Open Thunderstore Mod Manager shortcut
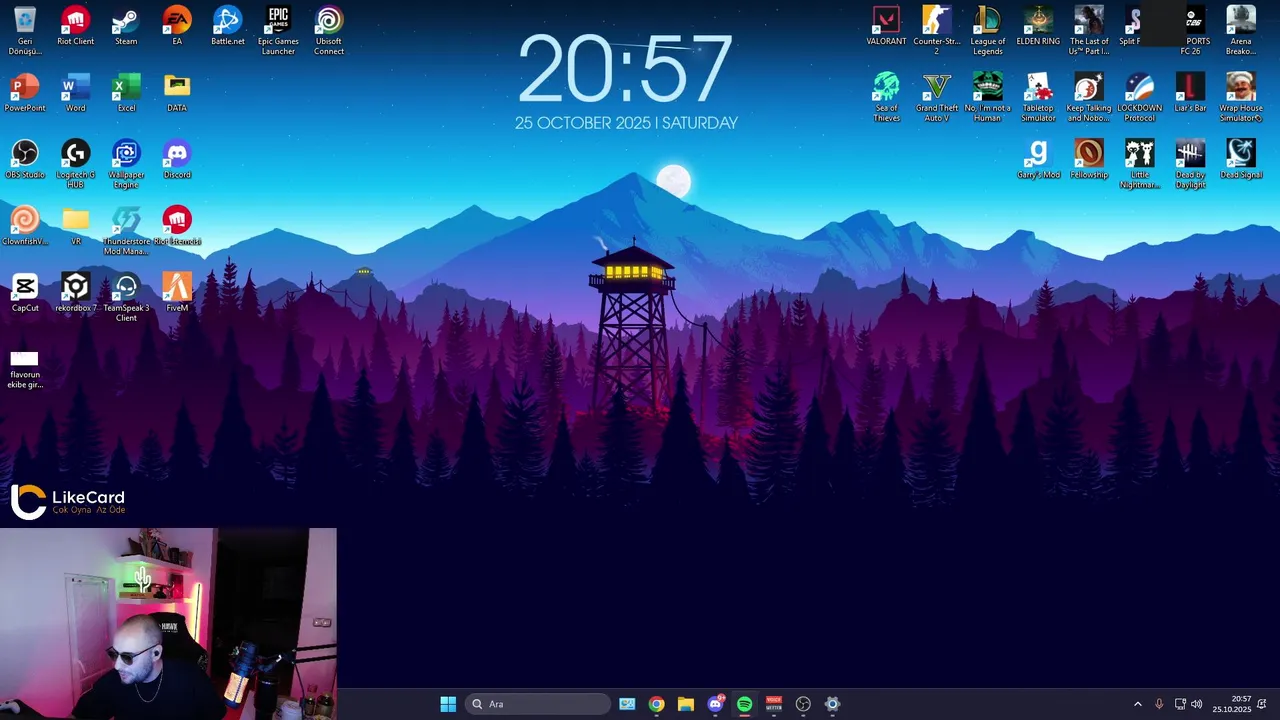Image resolution: width=1280 pixels, height=720 pixels. pyautogui.click(x=126, y=231)
